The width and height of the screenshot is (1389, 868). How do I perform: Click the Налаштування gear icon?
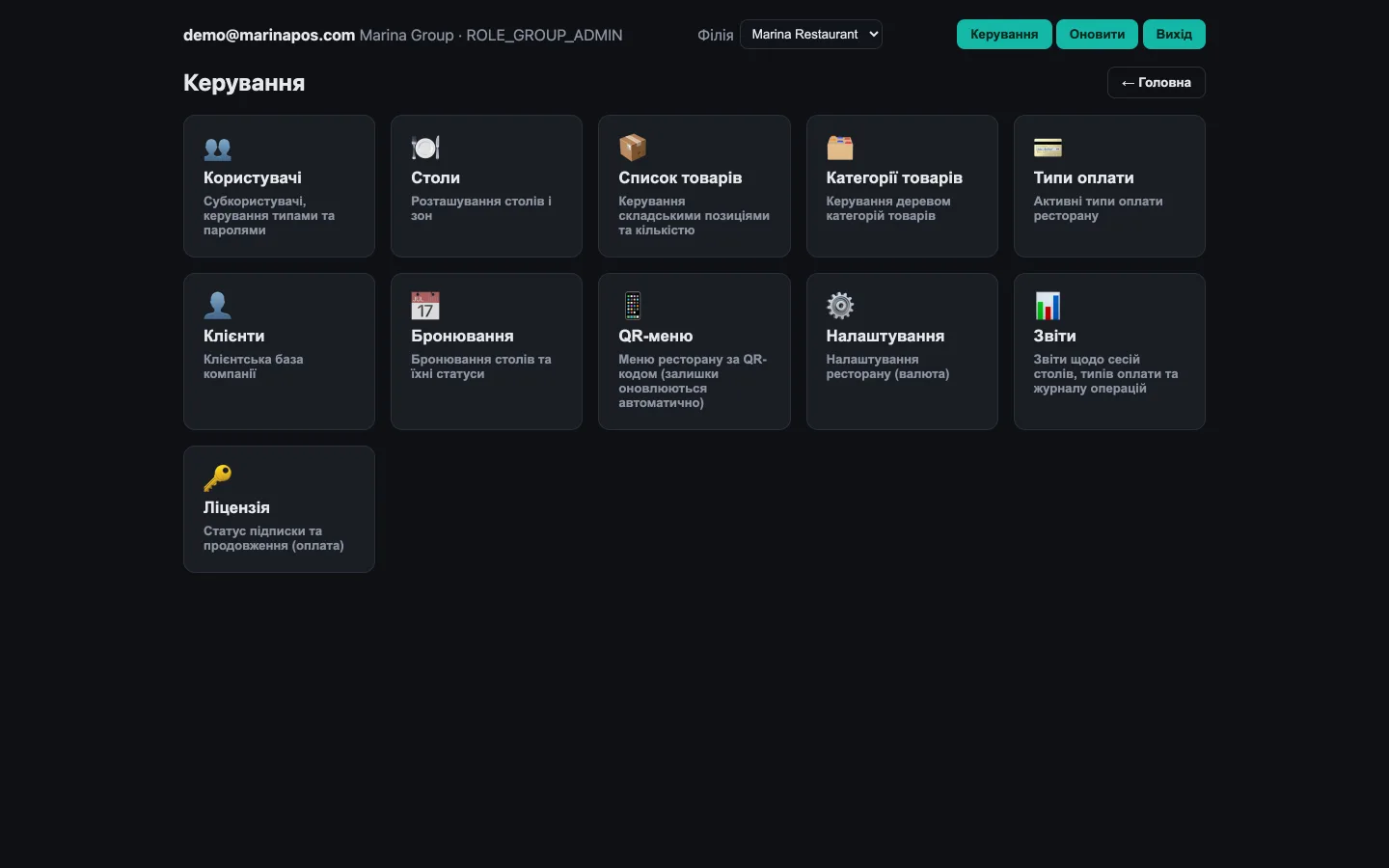tap(840, 306)
